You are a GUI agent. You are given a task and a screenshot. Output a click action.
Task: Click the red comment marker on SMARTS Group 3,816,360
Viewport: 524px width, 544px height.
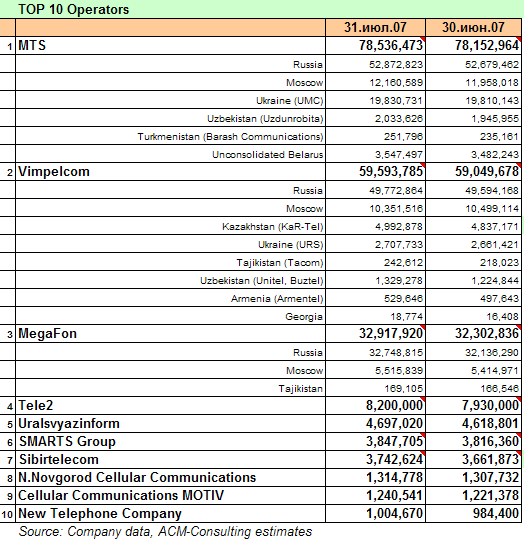[x=519, y=435]
